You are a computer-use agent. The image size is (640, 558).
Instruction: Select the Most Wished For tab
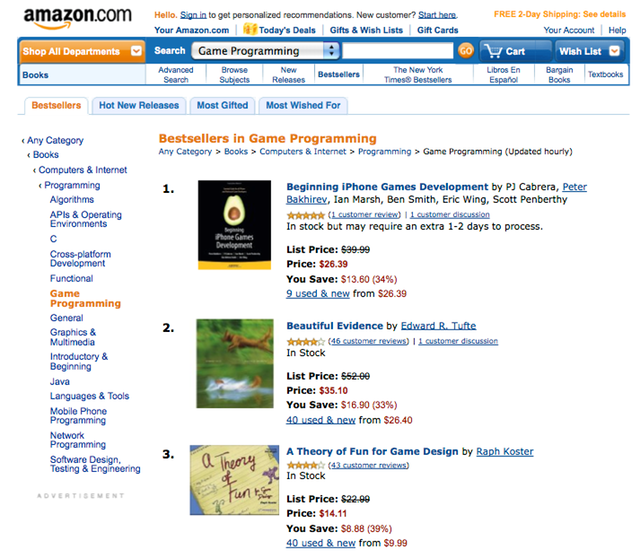pyautogui.click(x=303, y=105)
